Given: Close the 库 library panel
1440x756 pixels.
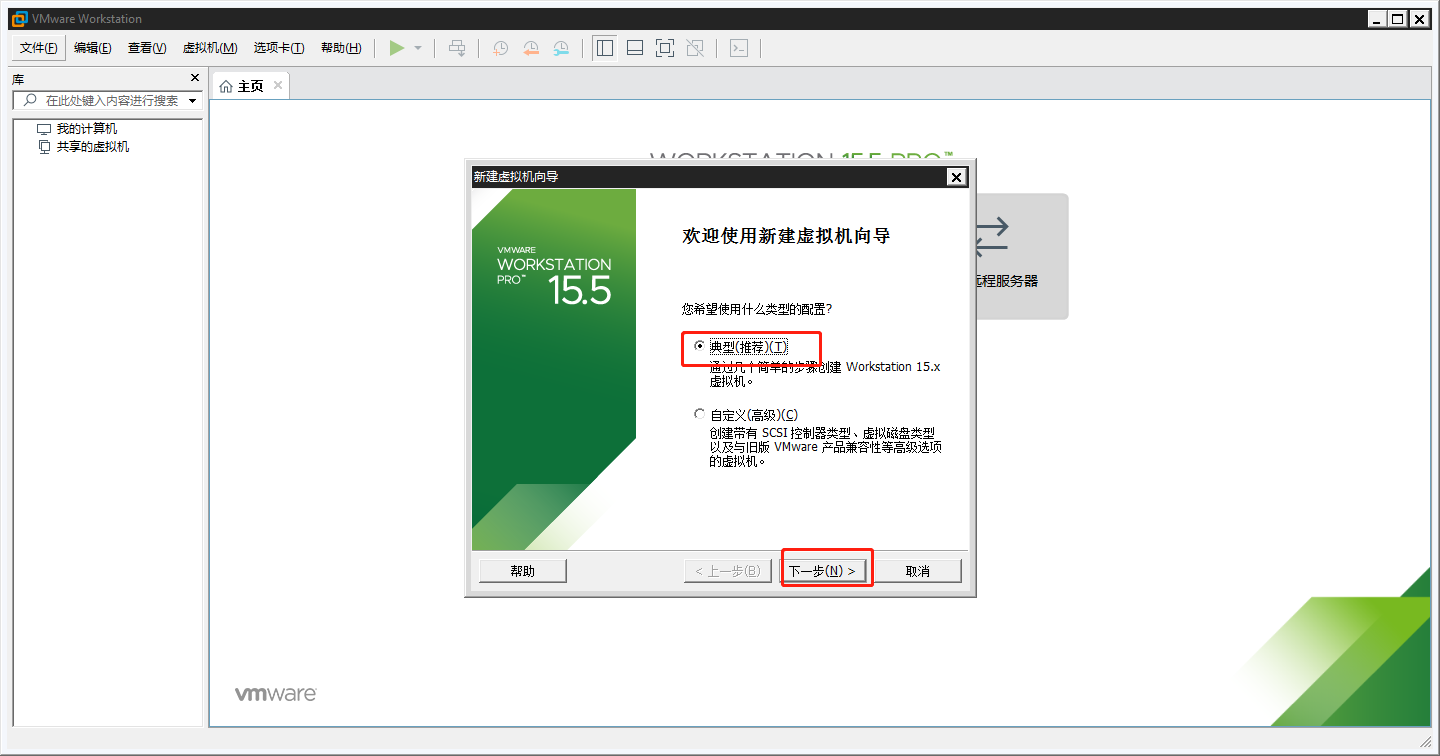Looking at the screenshot, I should coord(195,78).
